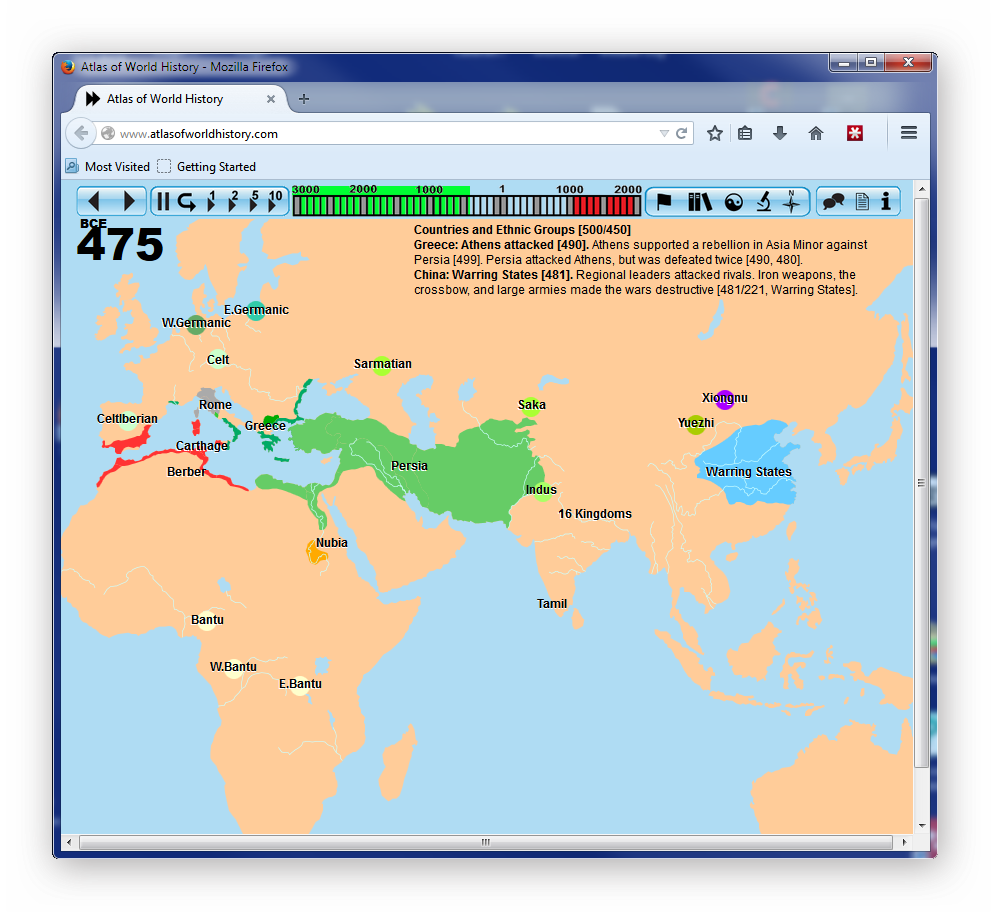Screen dimensions: 991x912
Task: Pause the timeline animation
Action: coord(163,201)
